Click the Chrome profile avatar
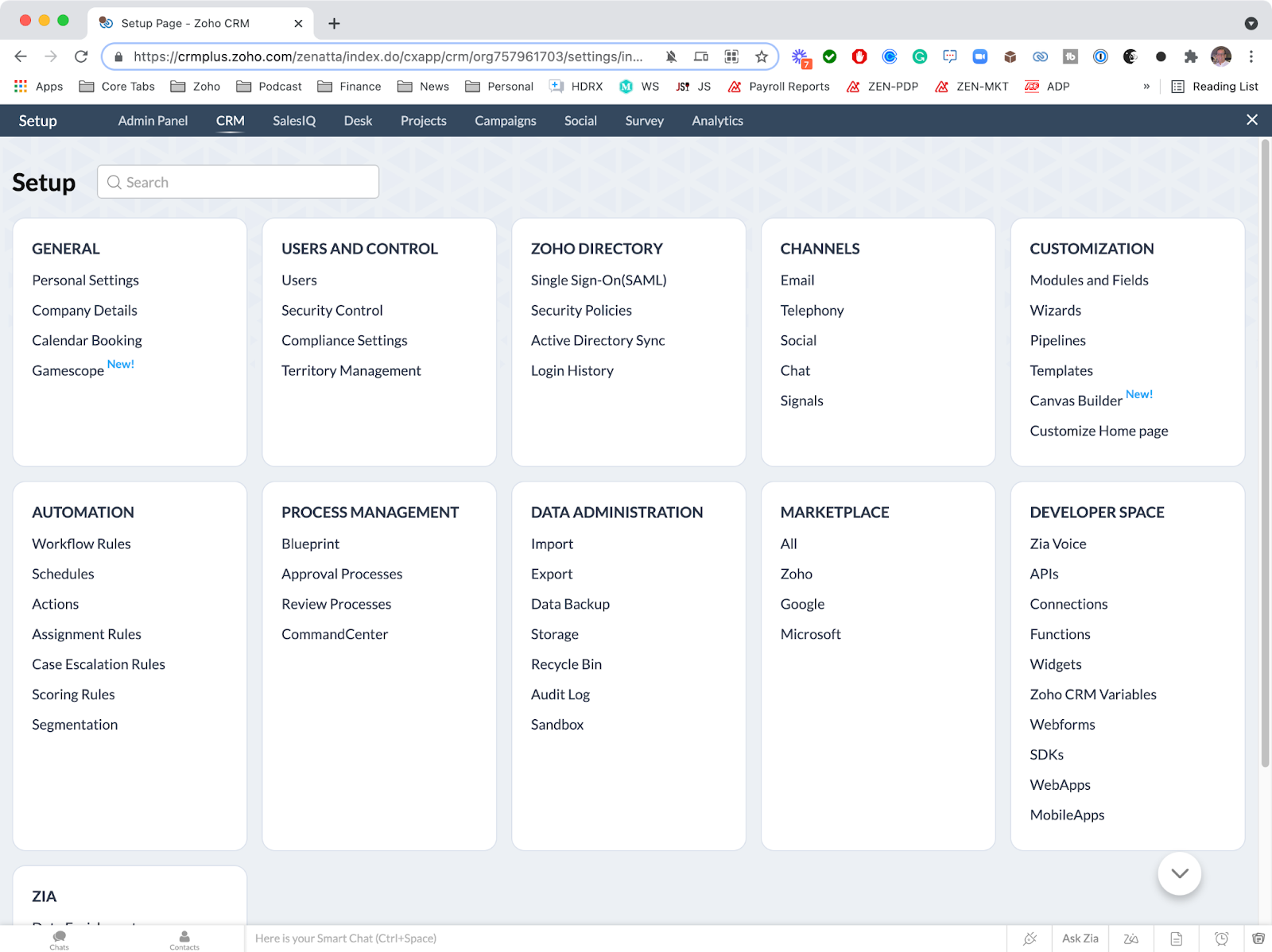Screen dimensions: 1272x952 click(1221, 56)
